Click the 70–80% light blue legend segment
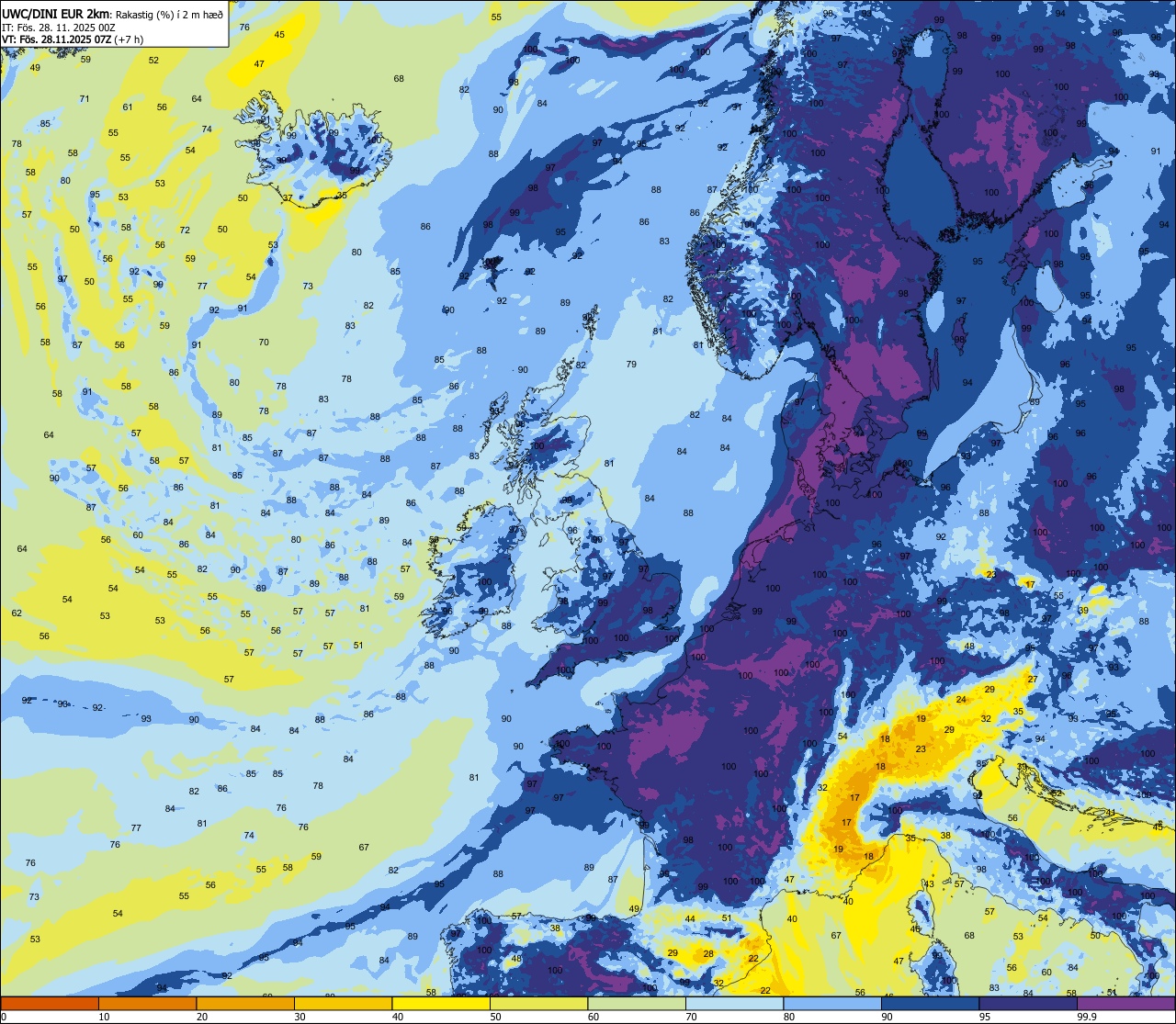Viewport: 1176px width, 1024px height. [734, 1003]
